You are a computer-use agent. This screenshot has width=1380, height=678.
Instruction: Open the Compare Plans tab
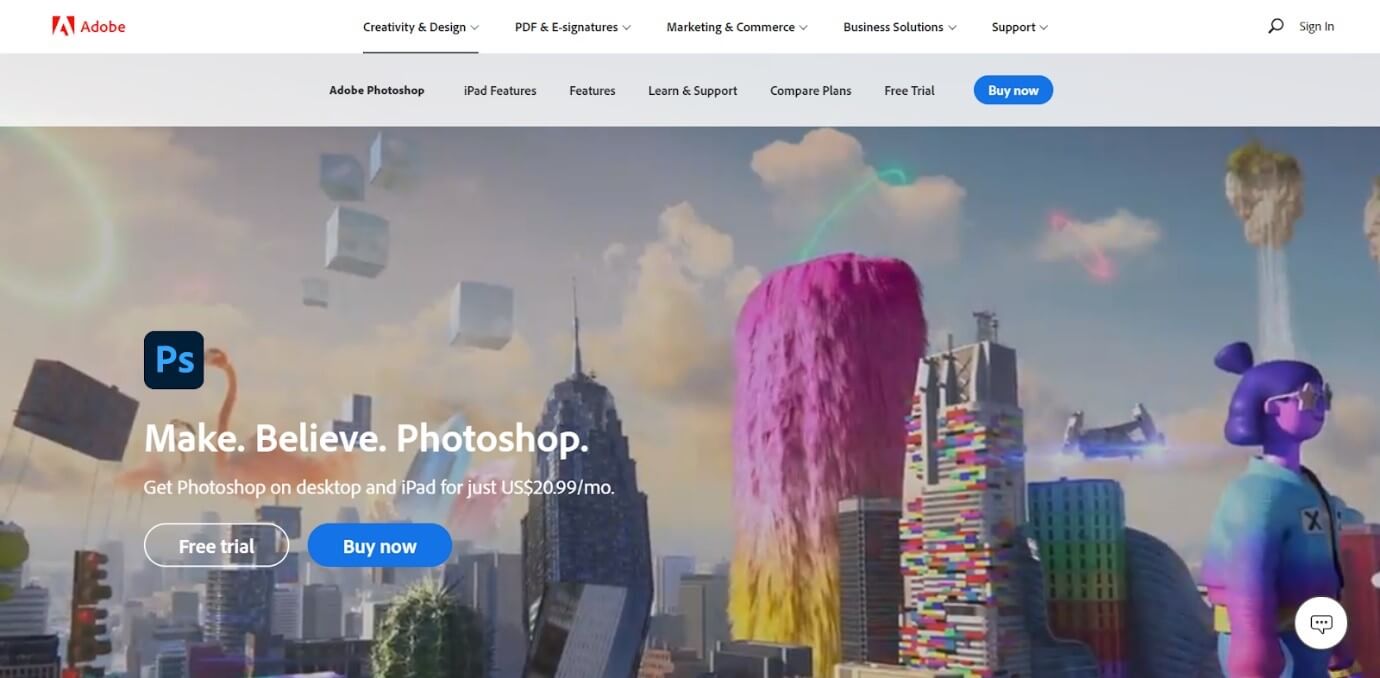click(811, 90)
